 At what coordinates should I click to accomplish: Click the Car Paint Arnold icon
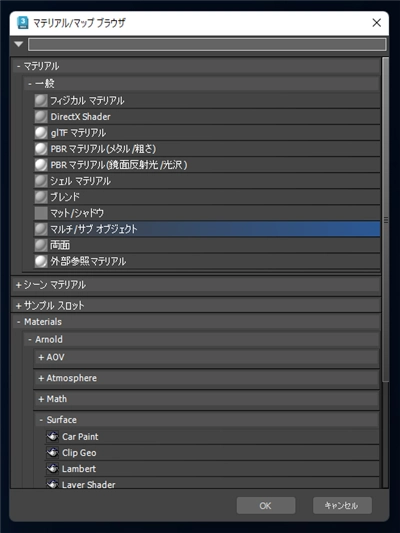pyautogui.click(x=52, y=436)
